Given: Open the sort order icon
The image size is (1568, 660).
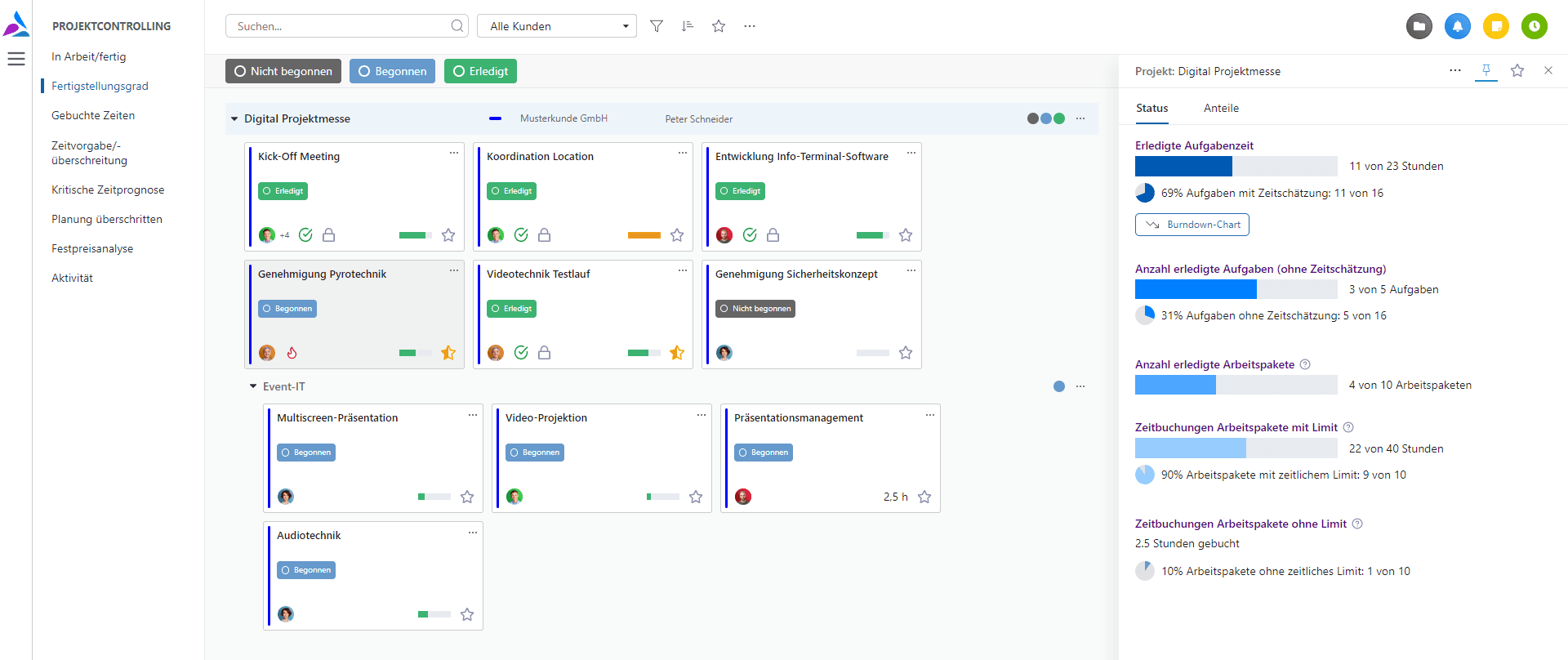Looking at the screenshot, I should point(687,26).
